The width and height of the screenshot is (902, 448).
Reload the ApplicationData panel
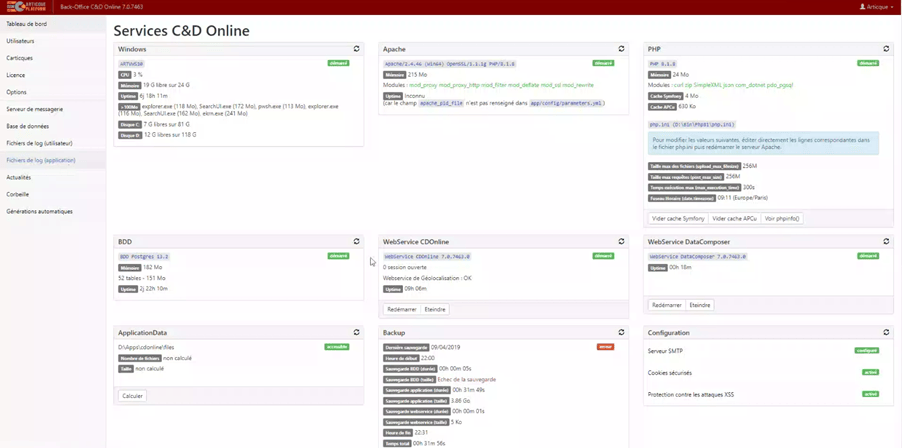click(356, 332)
